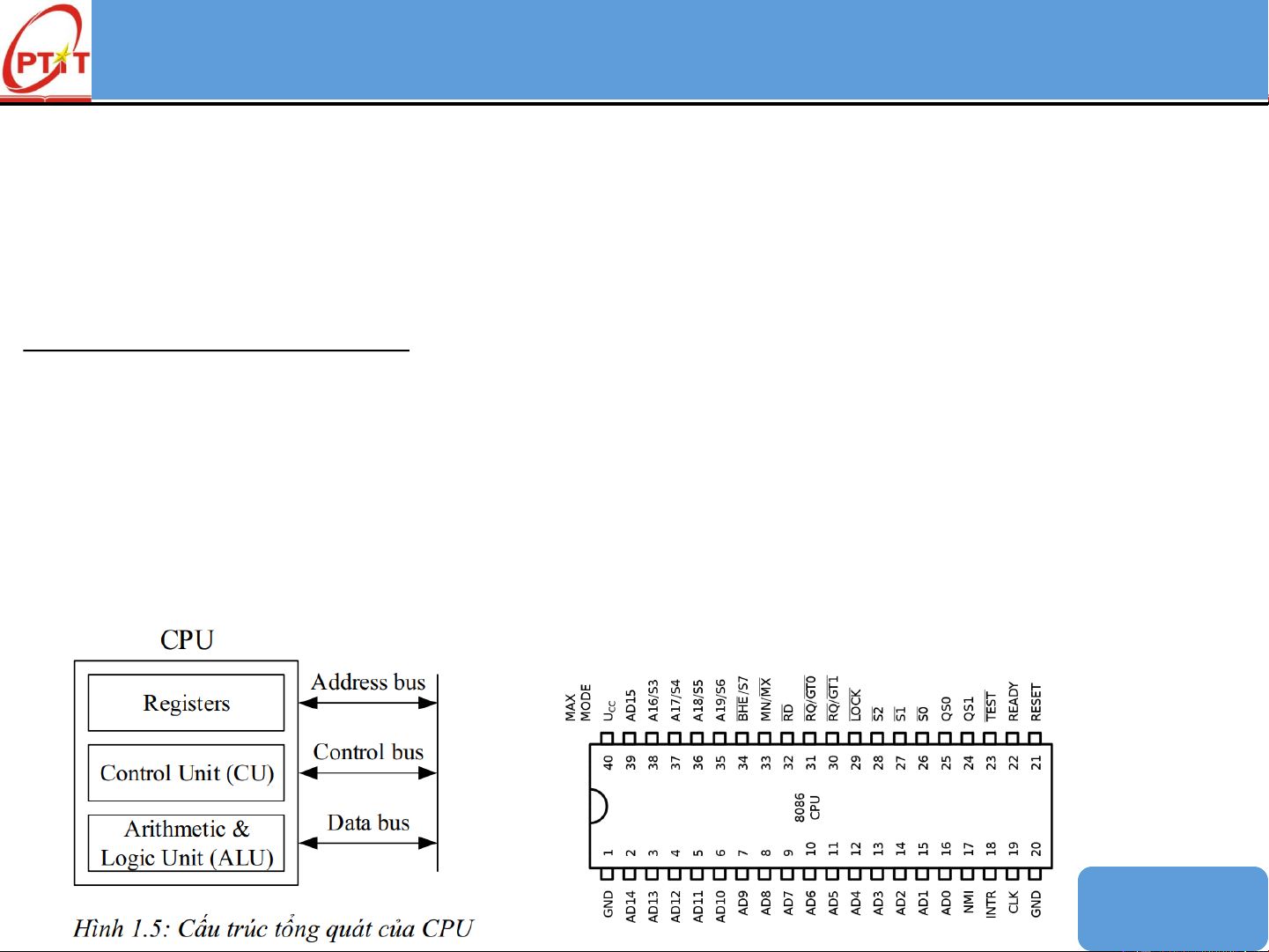1269x952 pixels.
Task: Click the RESET pin 21 label
Action: (1036, 703)
